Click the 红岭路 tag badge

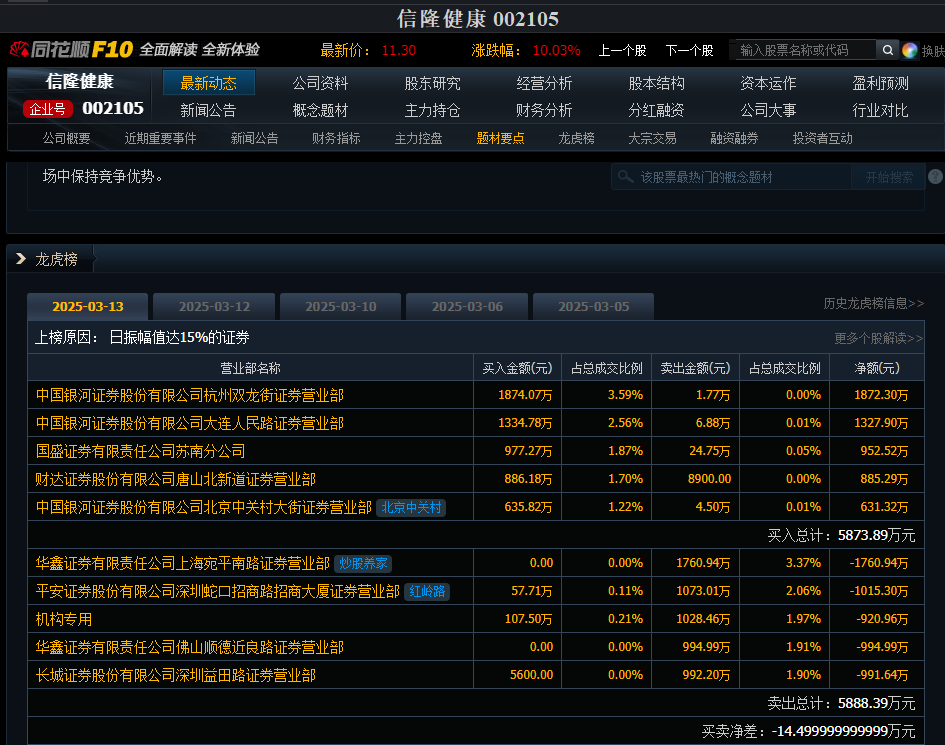(427, 592)
